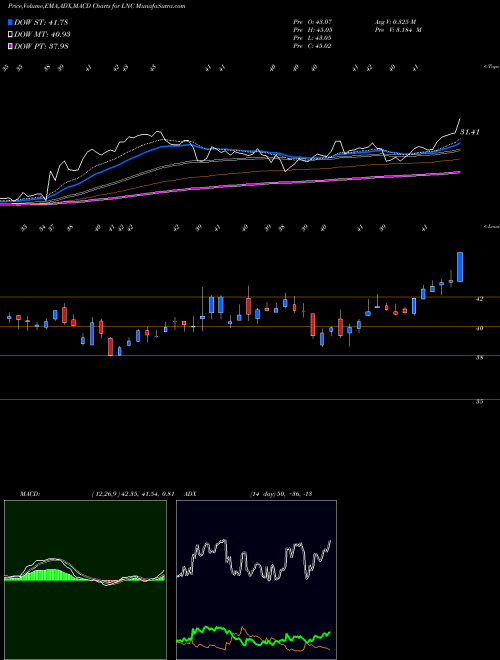
Task: Click the 'Pre L: 43.05' low value
Action: tap(313, 38)
